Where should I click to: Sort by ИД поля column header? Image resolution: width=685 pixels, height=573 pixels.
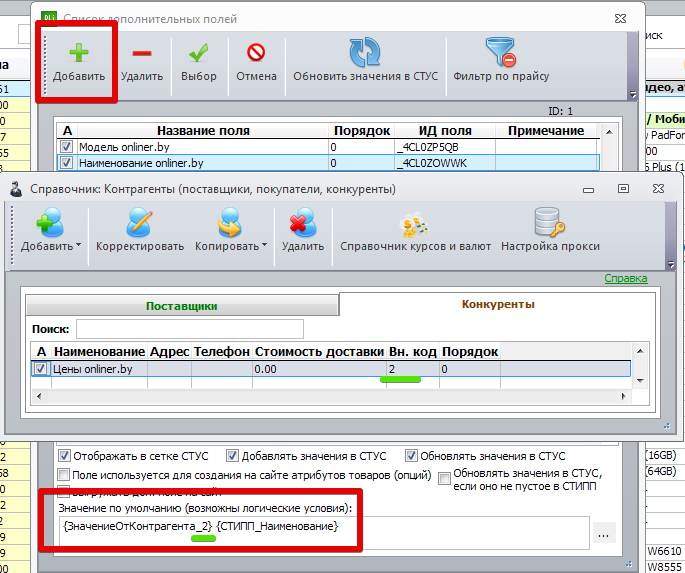445,131
